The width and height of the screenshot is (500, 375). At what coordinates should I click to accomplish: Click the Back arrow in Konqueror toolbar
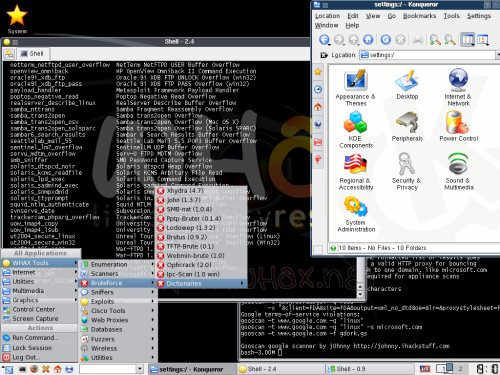[324, 40]
